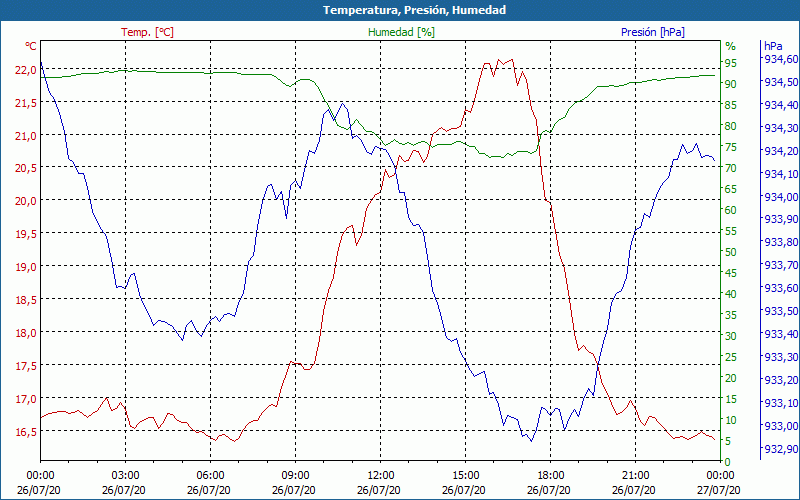Viewport: 800px width, 500px height.
Task: Click the '17,0' temperature axis value
Action: click(26, 399)
